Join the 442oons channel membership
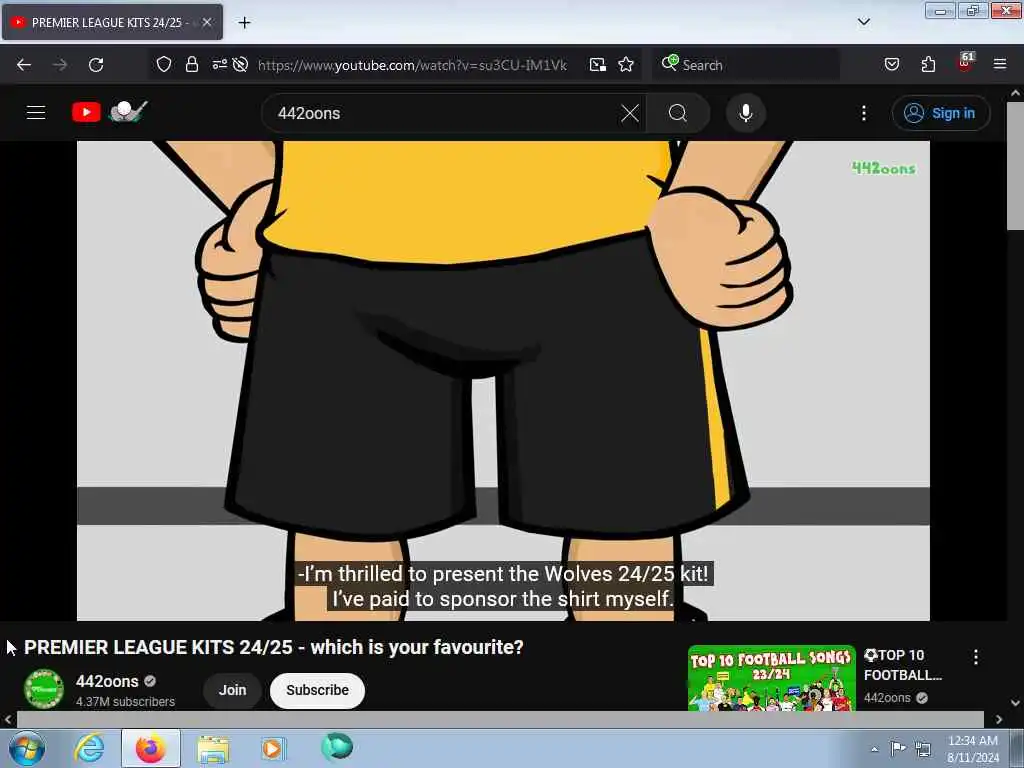Image resolution: width=1024 pixels, height=768 pixels. [x=232, y=690]
